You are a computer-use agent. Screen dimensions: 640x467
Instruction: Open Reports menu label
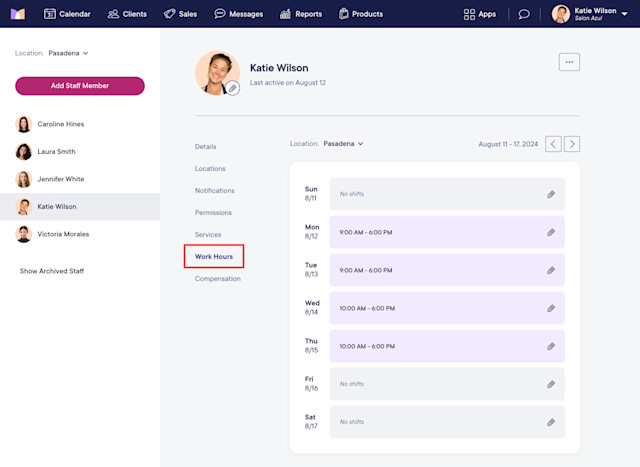pyautogui.click(x=309, y=14)
